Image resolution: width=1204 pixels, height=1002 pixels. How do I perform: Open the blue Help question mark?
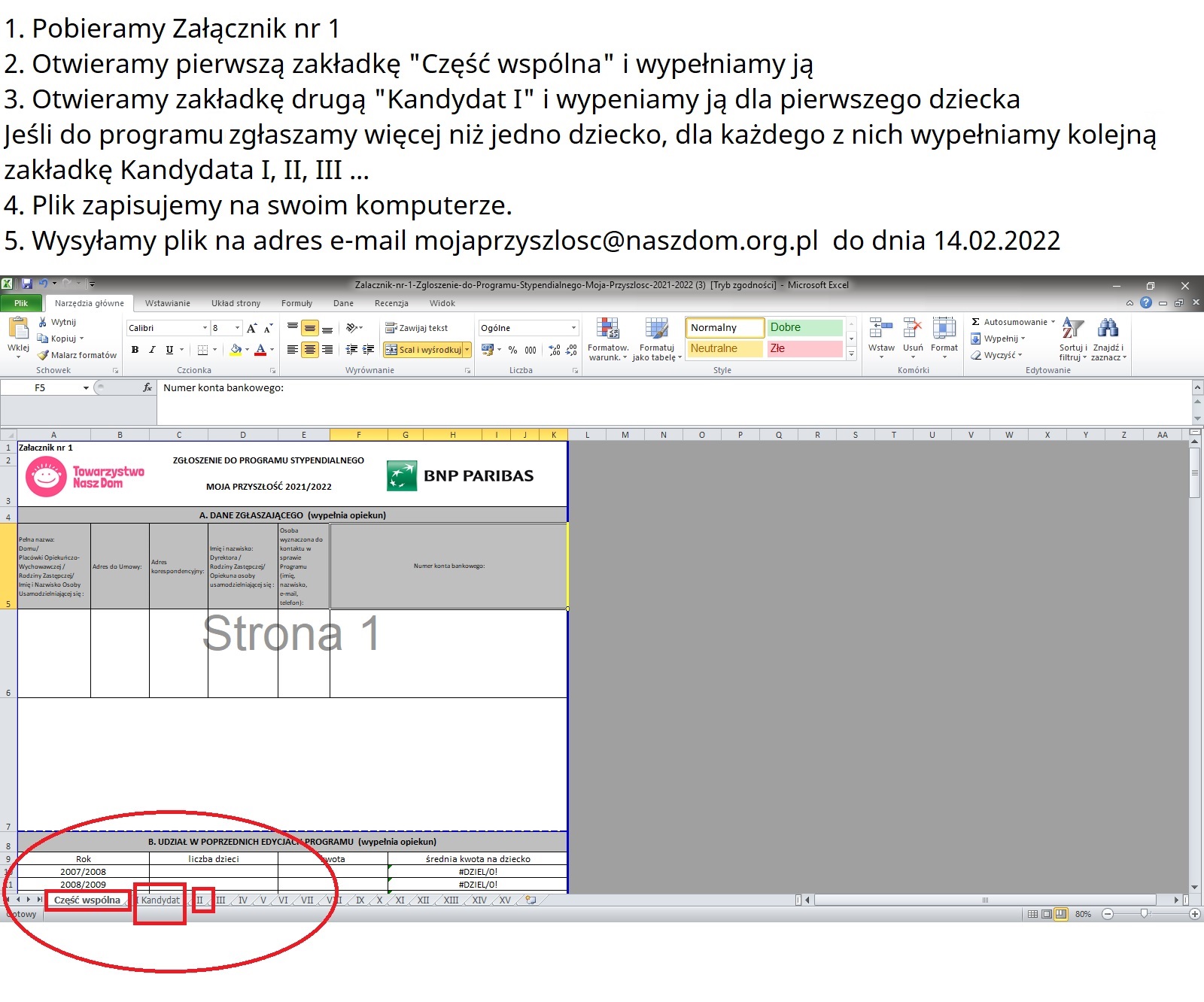point(1146,302)
